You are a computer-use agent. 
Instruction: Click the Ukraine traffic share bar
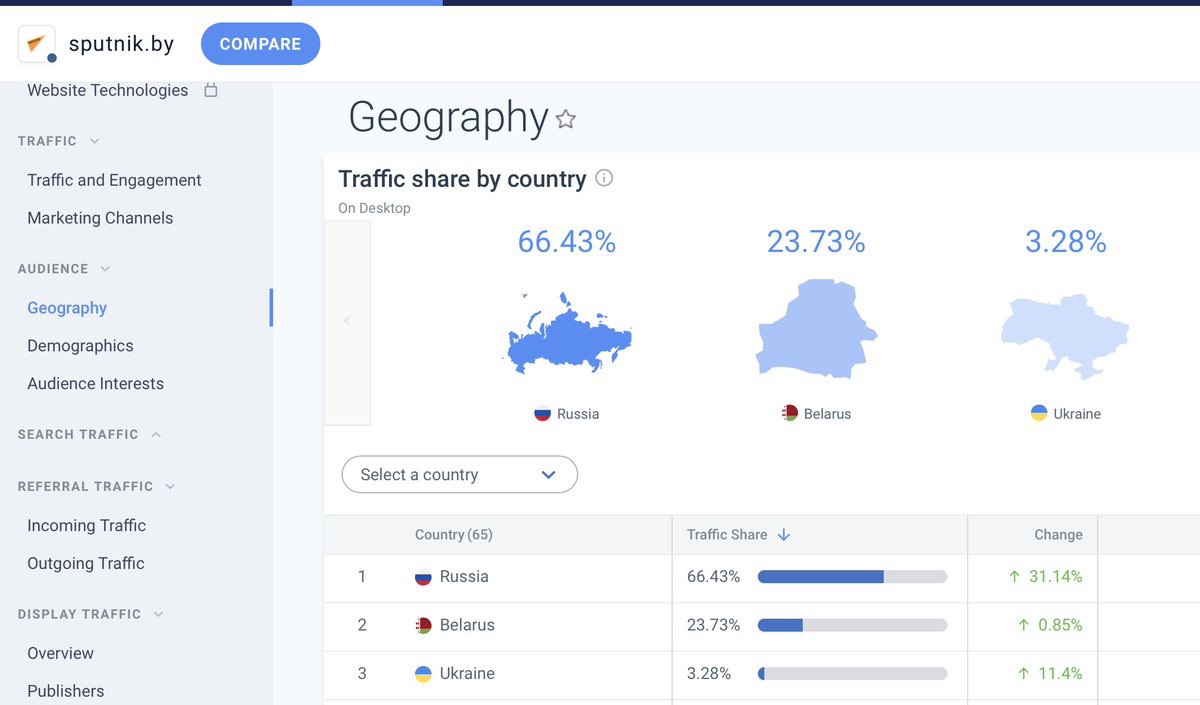[x=852, y=674]
